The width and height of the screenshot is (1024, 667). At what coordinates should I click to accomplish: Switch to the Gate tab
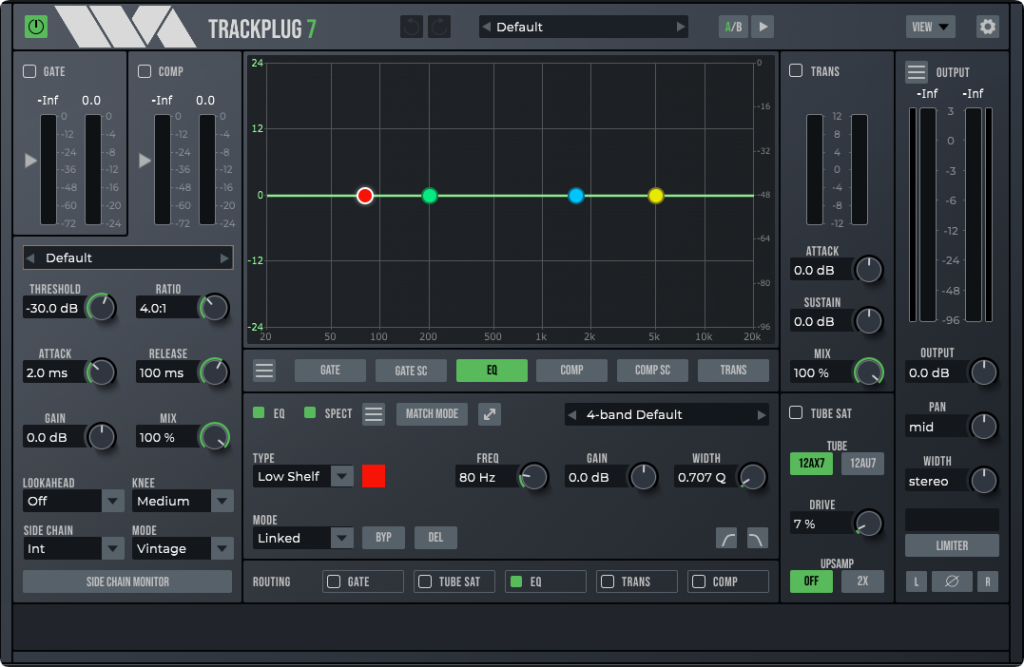(330, 370)
